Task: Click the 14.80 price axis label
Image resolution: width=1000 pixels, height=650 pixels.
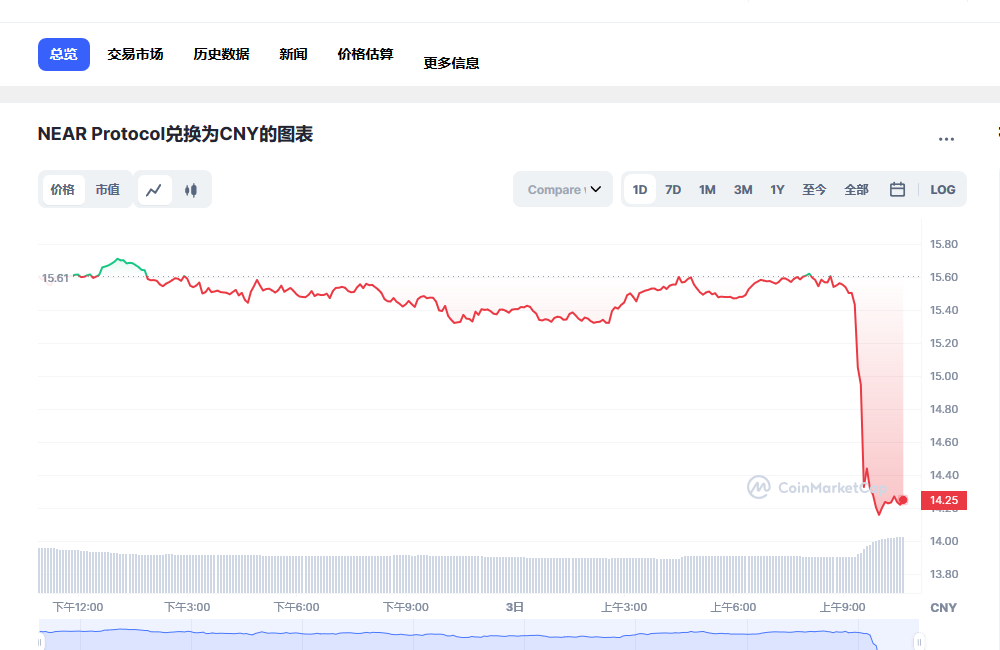Action: pyautogui.click(x=944, y=410)
